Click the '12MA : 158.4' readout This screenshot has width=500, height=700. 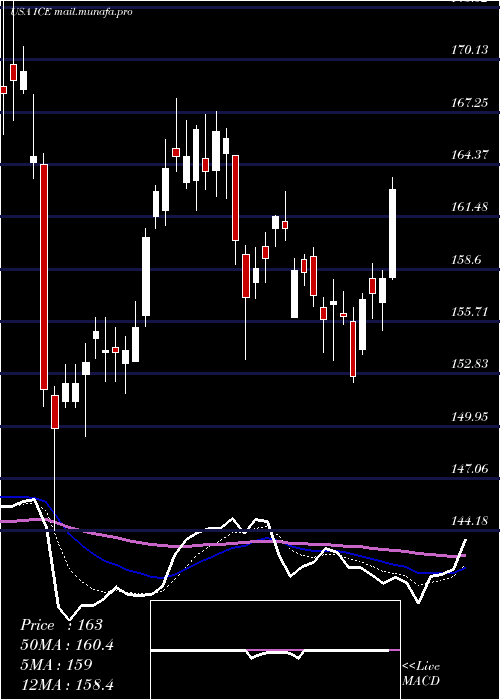[67, 684]
